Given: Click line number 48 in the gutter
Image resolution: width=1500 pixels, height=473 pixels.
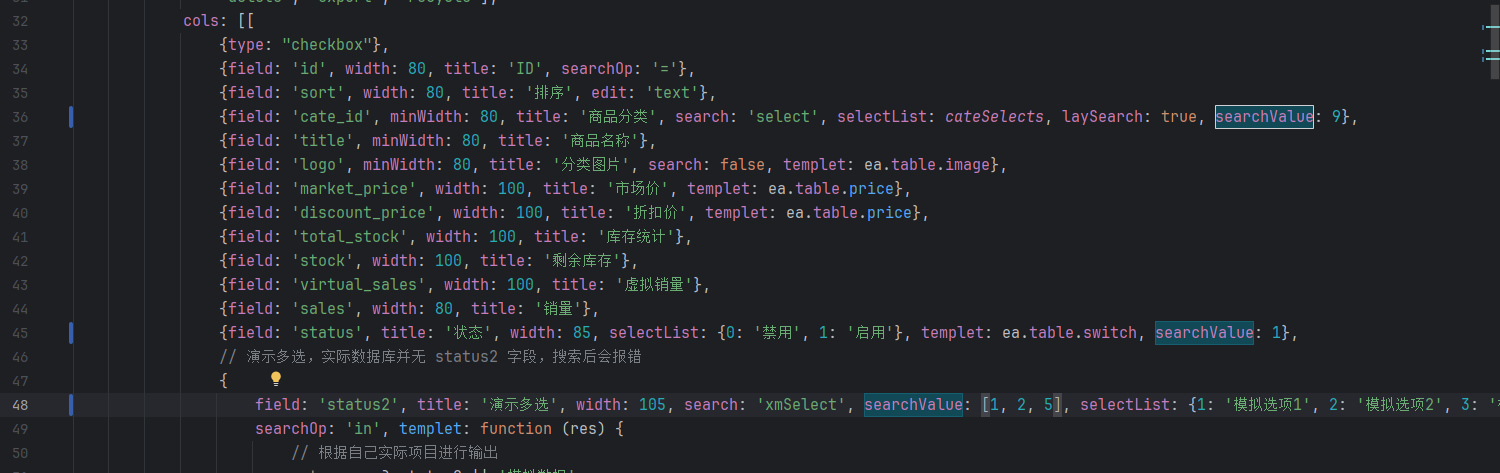Looking at the screenshot, I should pos(19,405).
